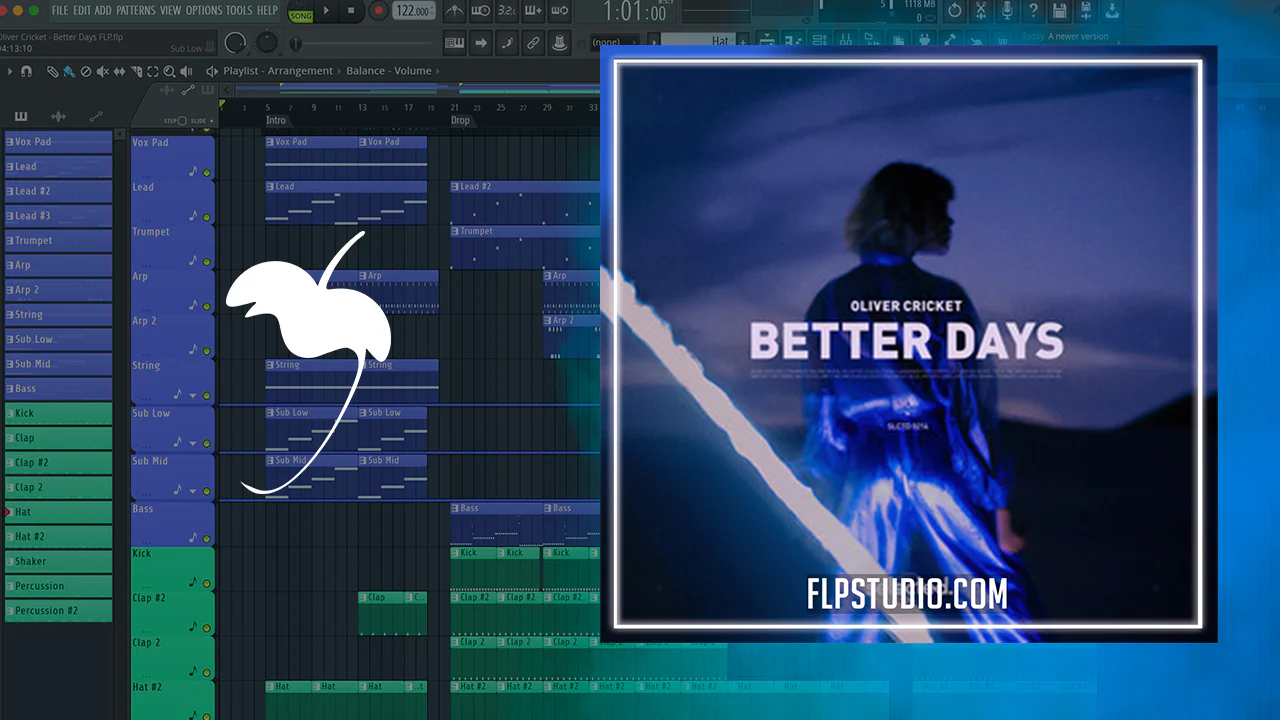Click the undo history icon
Image resolution: width=1280 pixels, height=720 pixels.
click(x=955, y=11)
